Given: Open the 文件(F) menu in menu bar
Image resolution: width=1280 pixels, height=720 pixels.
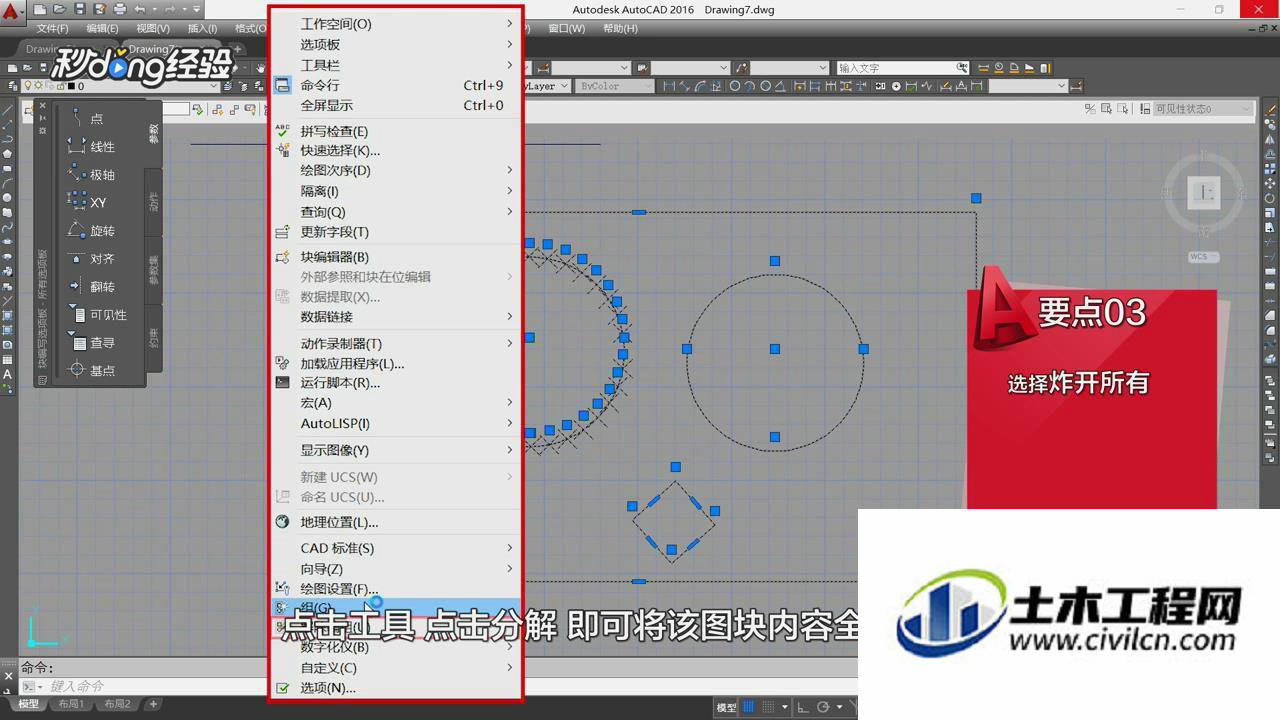Looking at the screenshot, I should [x=52, y=29].
